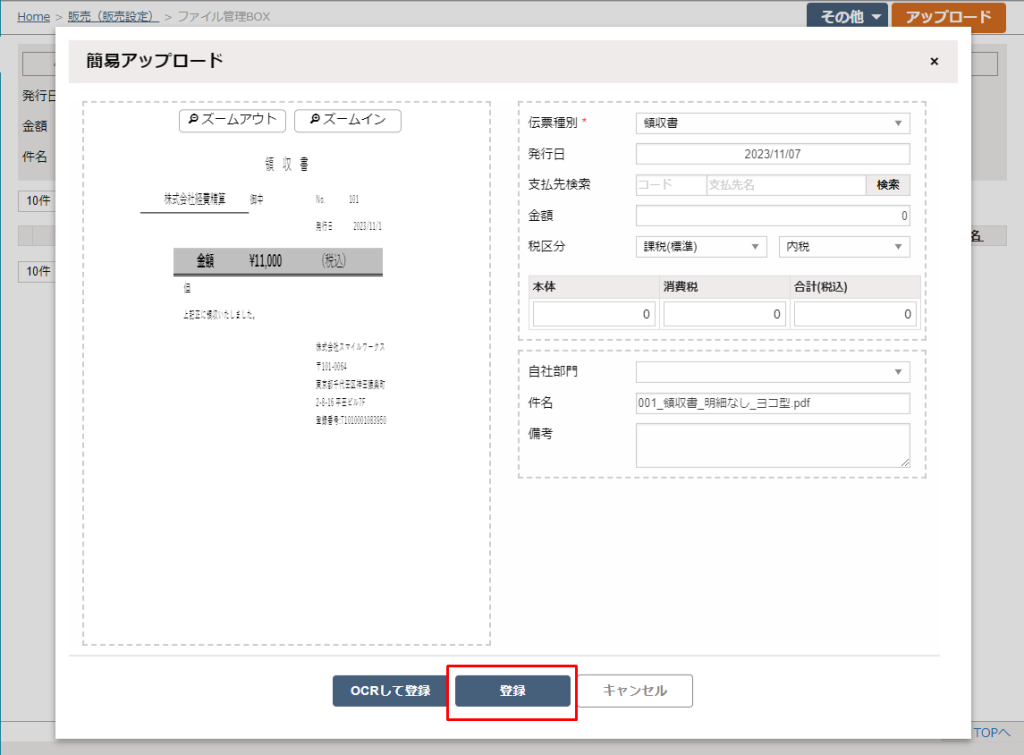The height and width of the screenshot is (755, 1024).
Task: Click the 金額 input field
Action: coord(773,216)
